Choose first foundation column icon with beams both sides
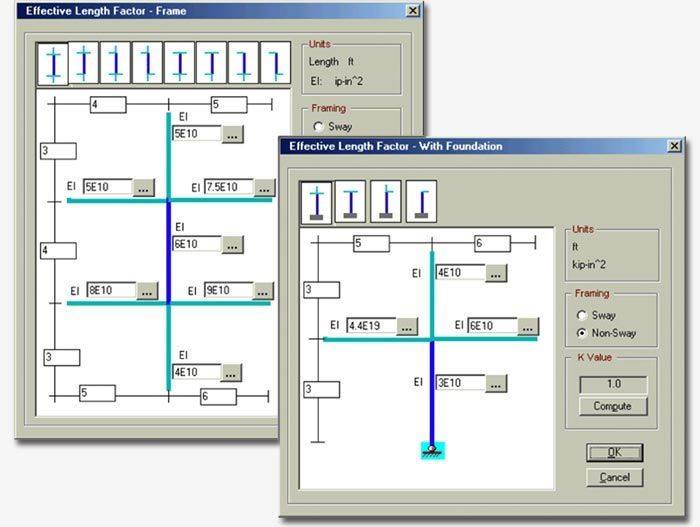Screen dimensions: 700x527 click(318, 201)
